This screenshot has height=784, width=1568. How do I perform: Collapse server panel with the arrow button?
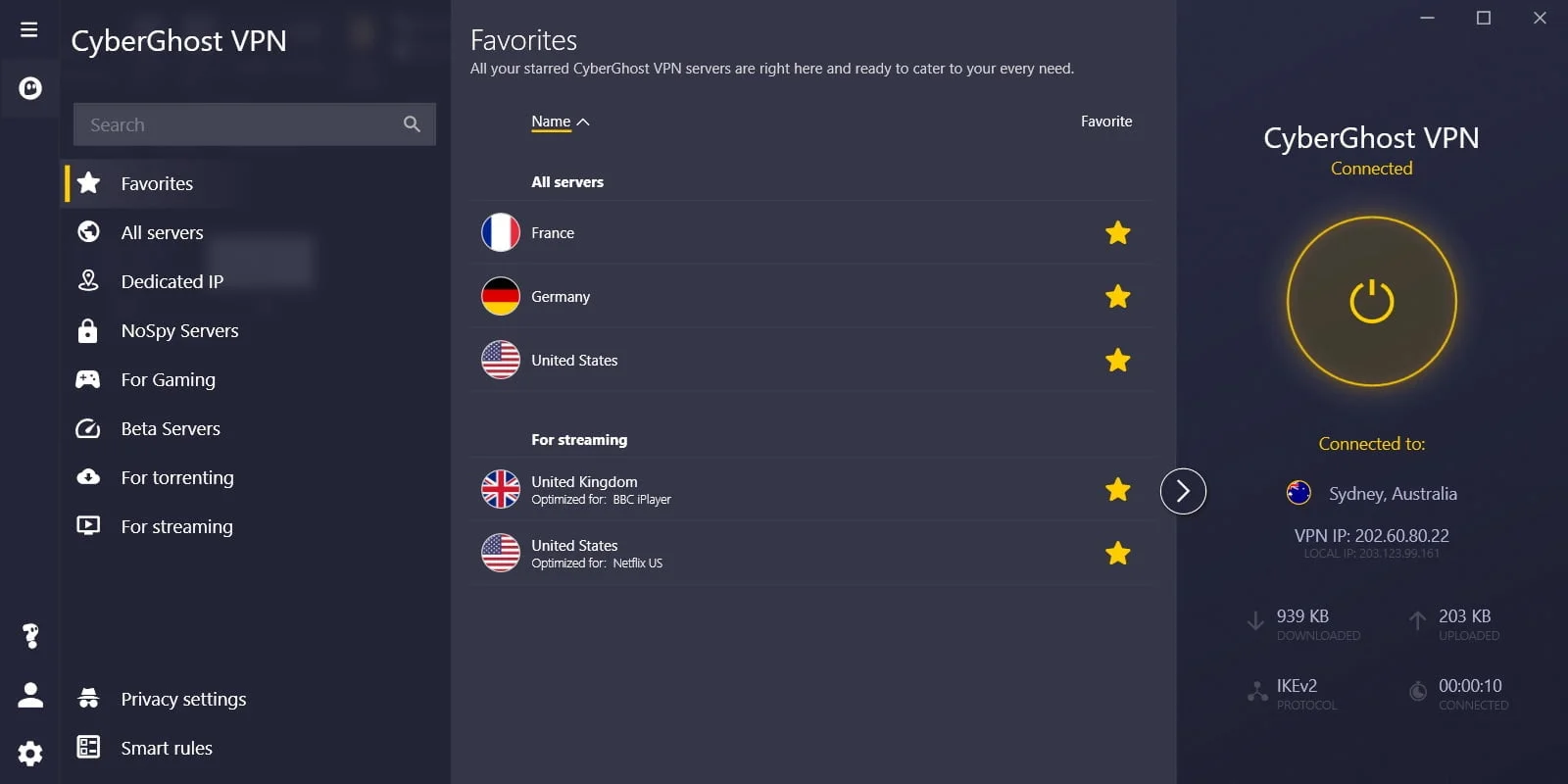point(1183,491)
